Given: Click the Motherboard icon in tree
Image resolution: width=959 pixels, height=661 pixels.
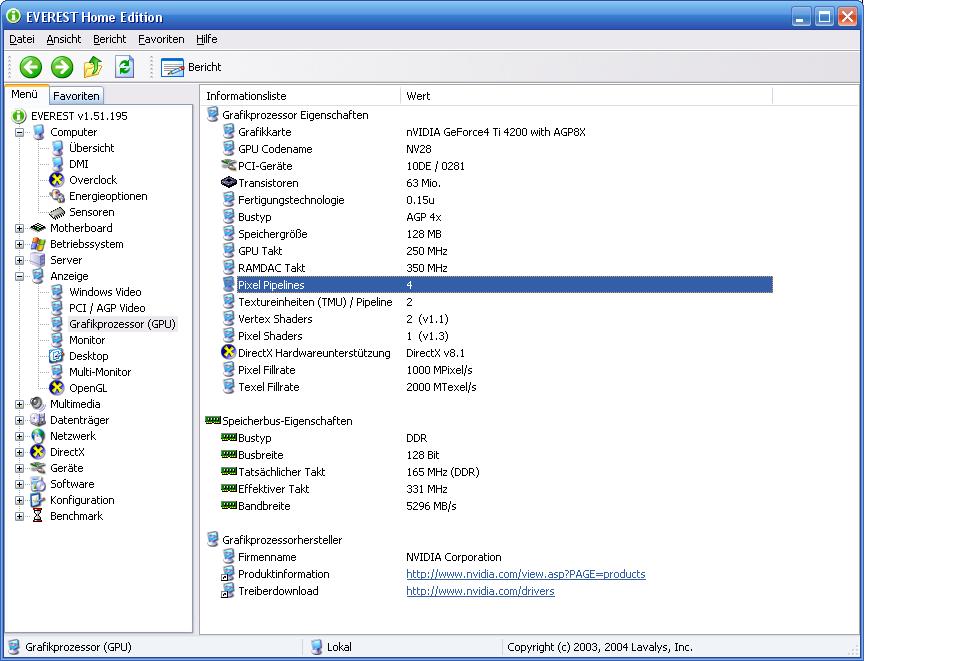Looking at the screenshot, I should (38, 227).
